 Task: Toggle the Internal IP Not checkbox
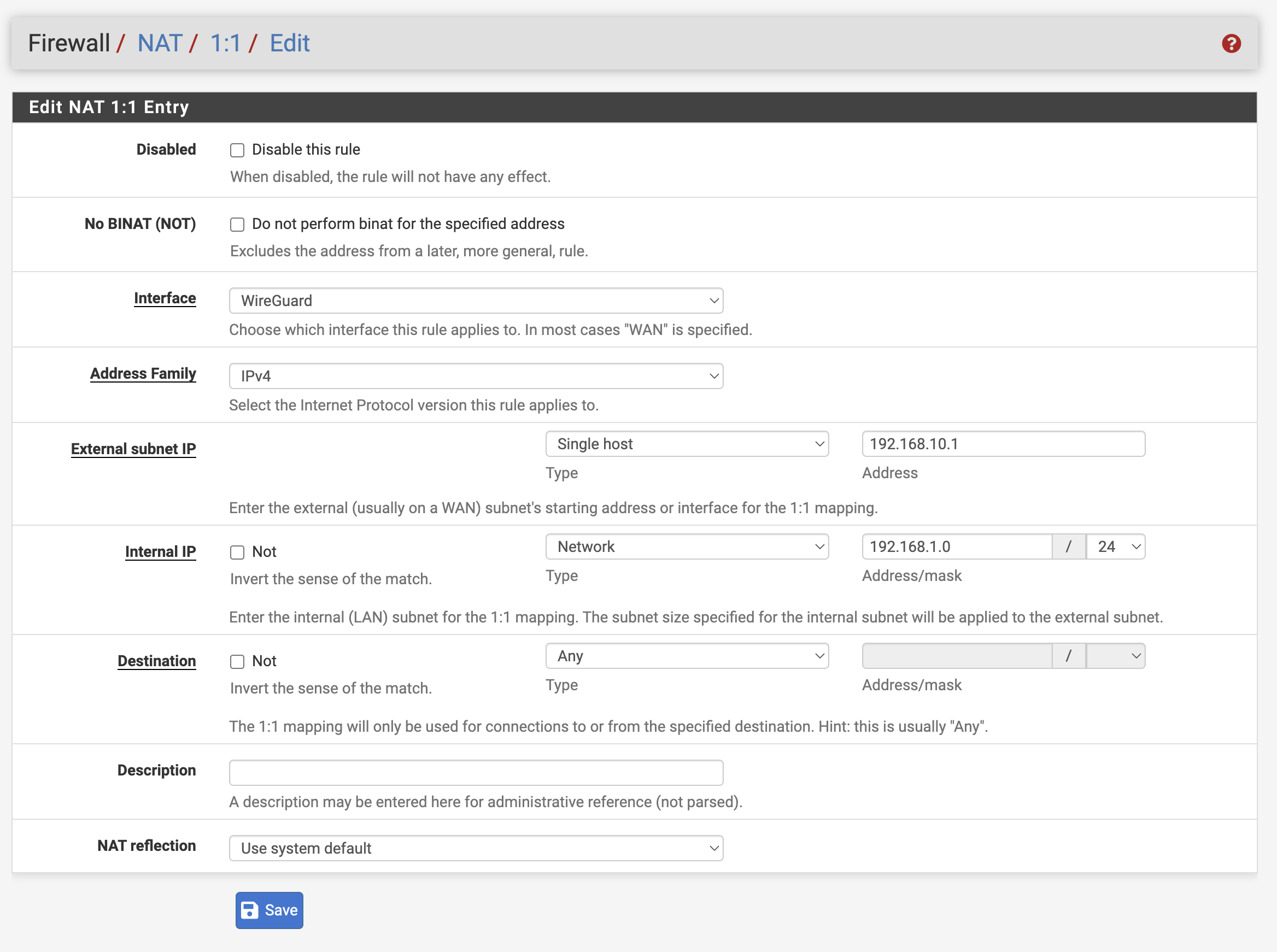pyautogui.click(x=237, y=552)
